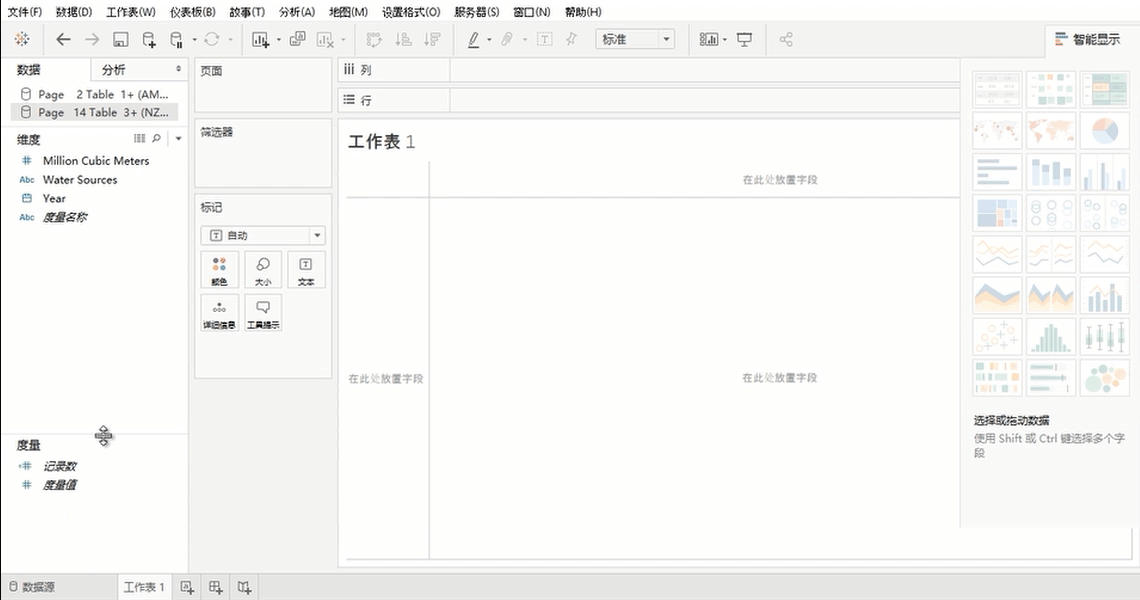Open the 维度 pane dropdown arrow
The height and width of the screenshot is (600, 1140).
click(x=178, y=139)
